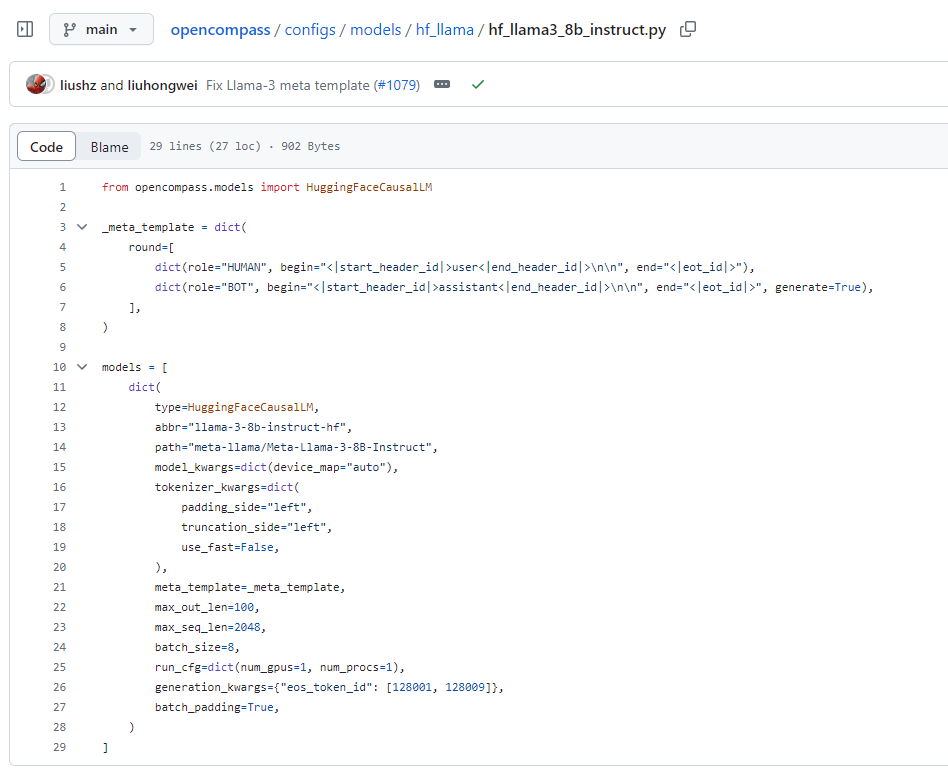The height and width of the screenshot is (772, 948).
Task: Navigate to the configs folder breadcrumb
Action: 310,30
